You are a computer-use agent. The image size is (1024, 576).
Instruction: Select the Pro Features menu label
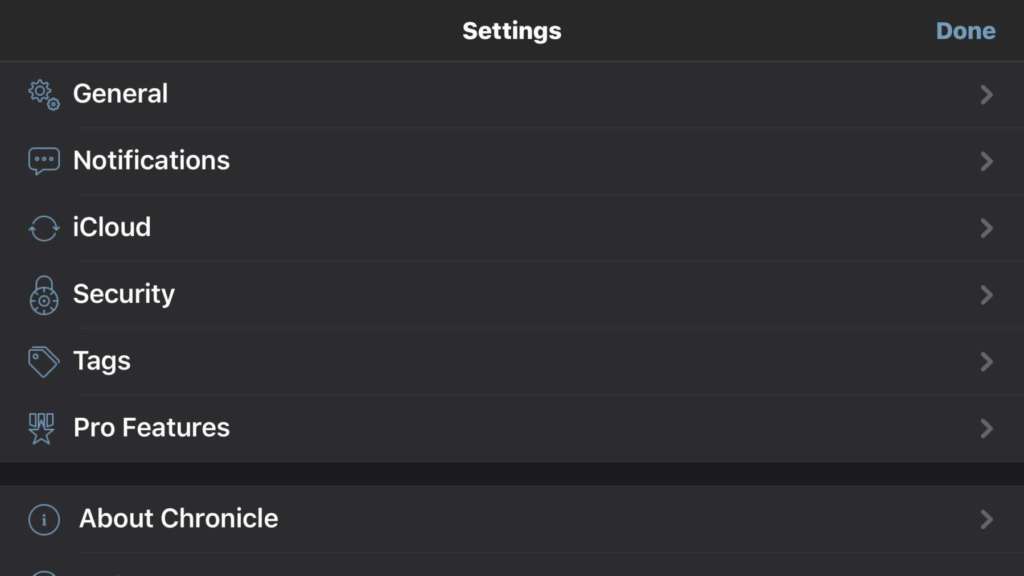coord(152,428)
